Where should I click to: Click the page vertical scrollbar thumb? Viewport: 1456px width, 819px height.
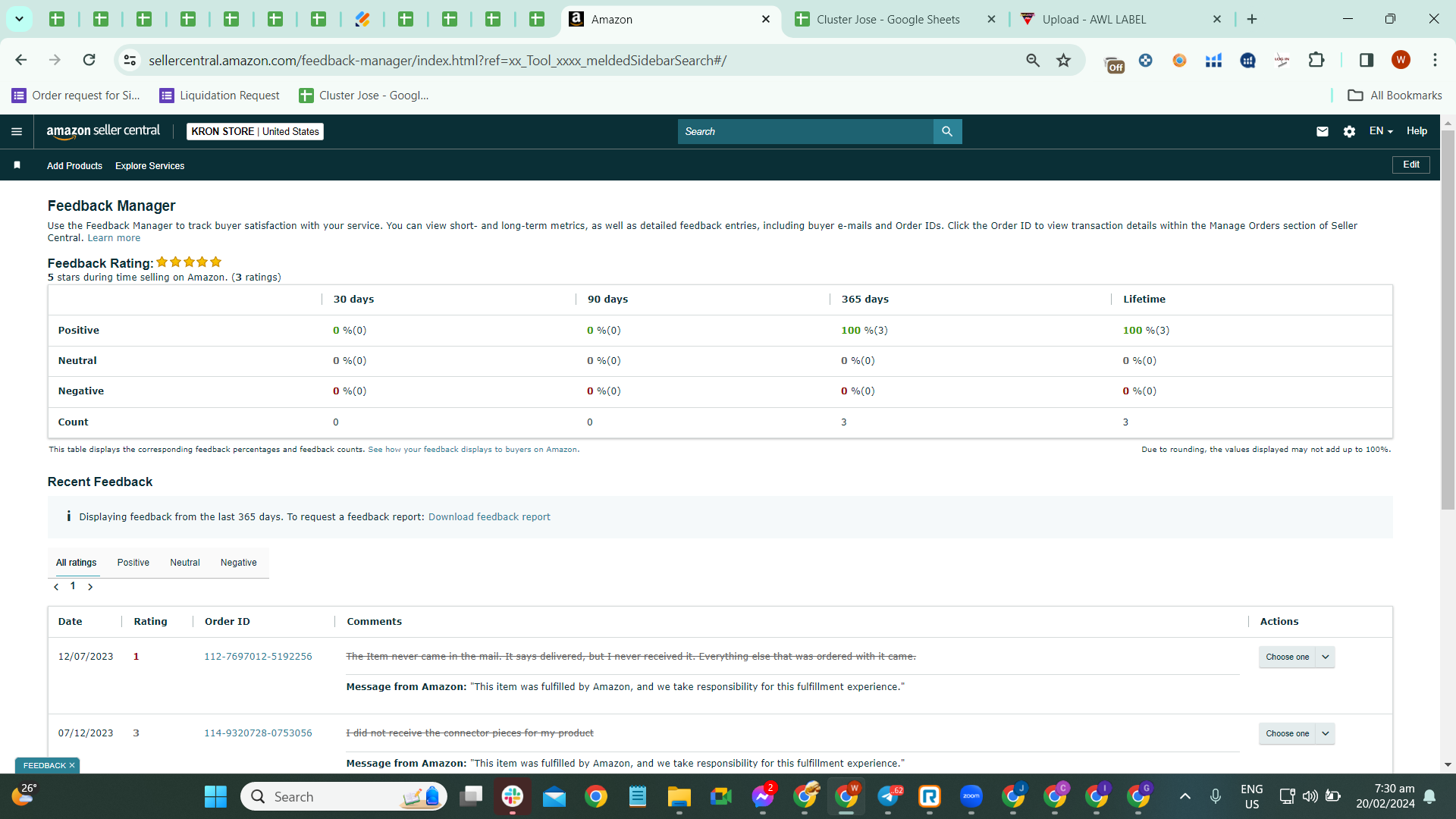pyautogui.click(x=1448, y=318)
